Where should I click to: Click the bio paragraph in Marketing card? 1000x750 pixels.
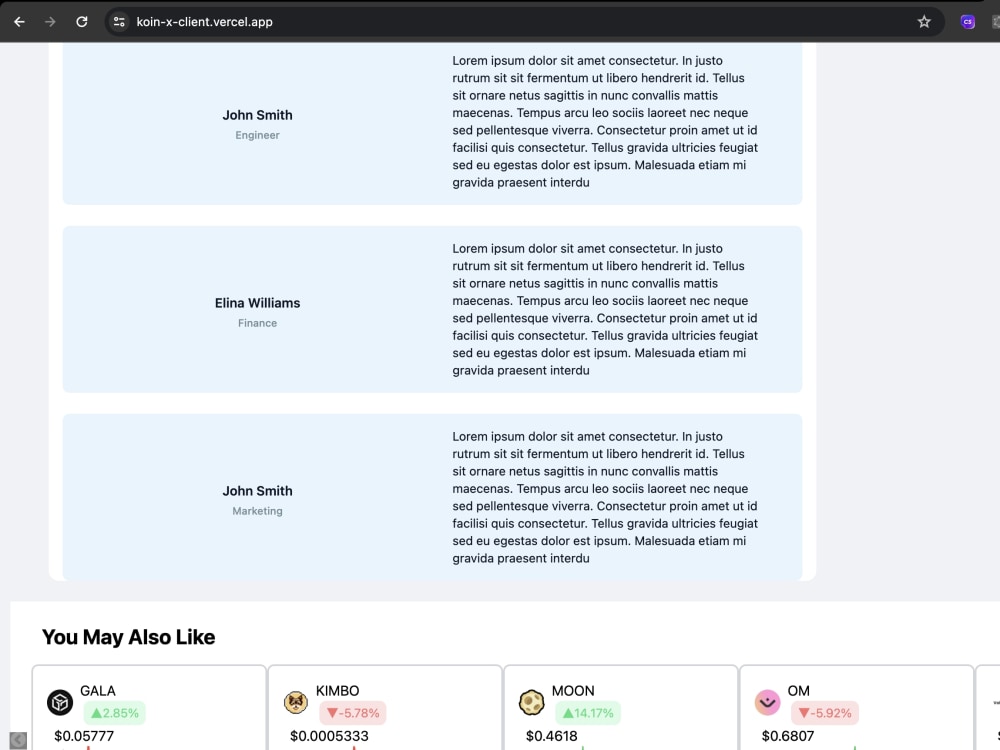605,497
